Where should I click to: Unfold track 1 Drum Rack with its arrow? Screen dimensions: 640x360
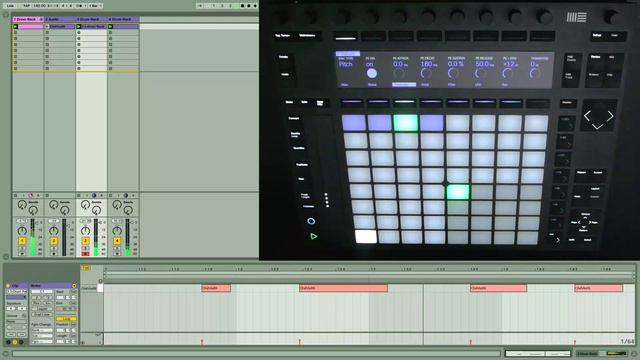pos(41,19)
